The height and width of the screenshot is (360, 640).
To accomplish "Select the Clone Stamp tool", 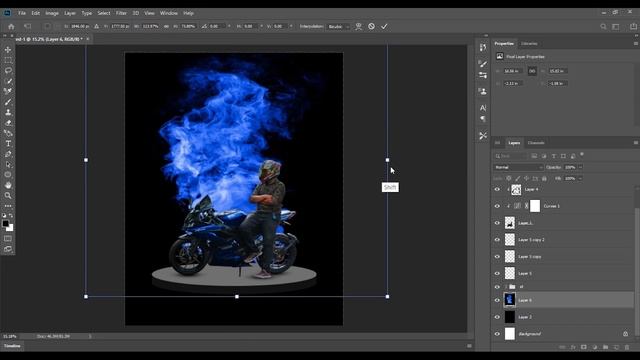I will coord(8,112).
